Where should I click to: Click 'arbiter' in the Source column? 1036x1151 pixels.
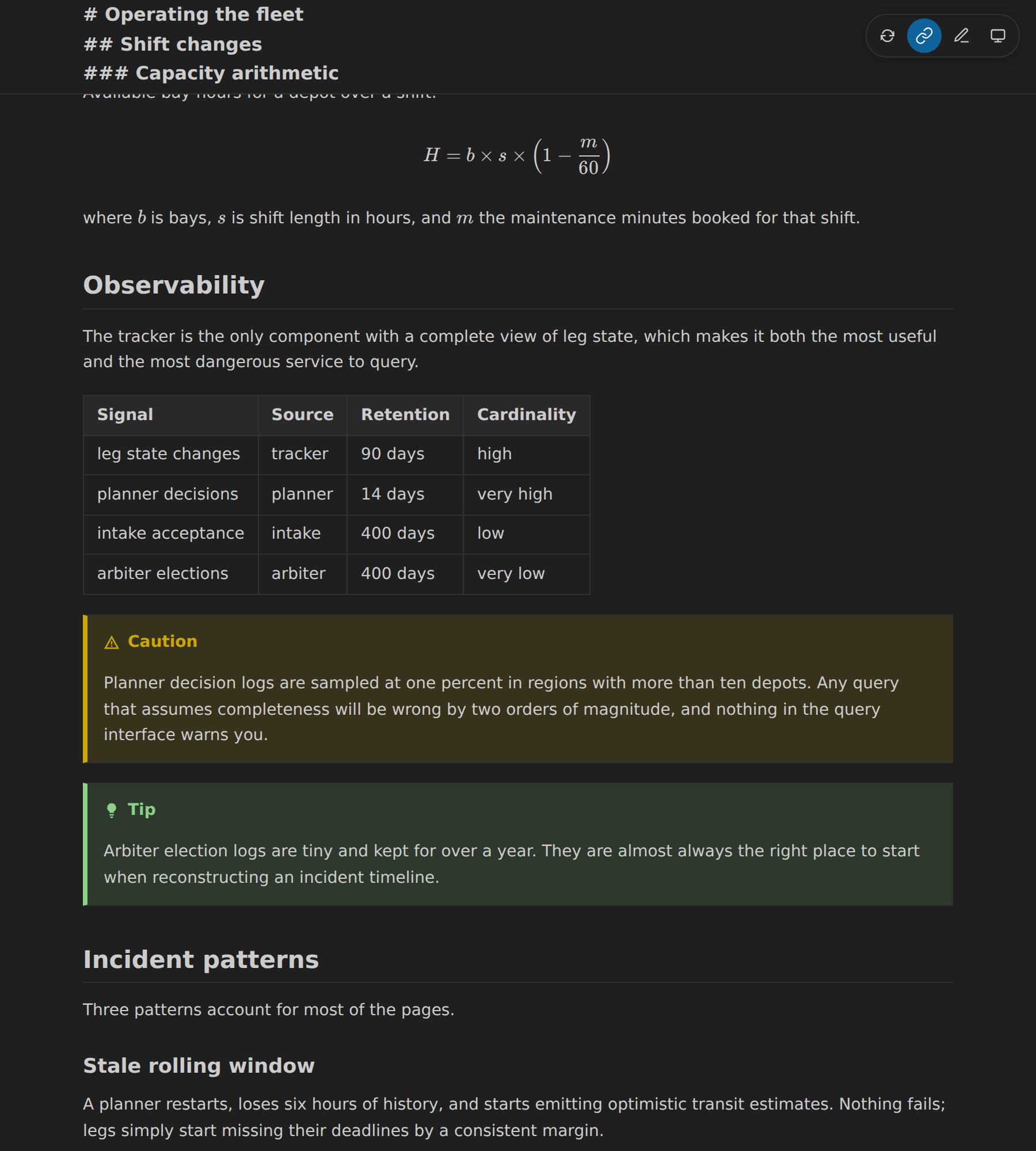[303, 574]
